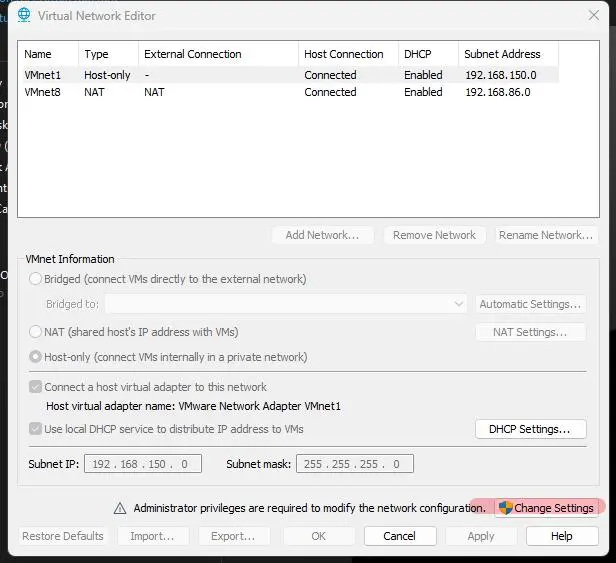Click the Help button
The image size is (616, 563).
tap(562, 536)
